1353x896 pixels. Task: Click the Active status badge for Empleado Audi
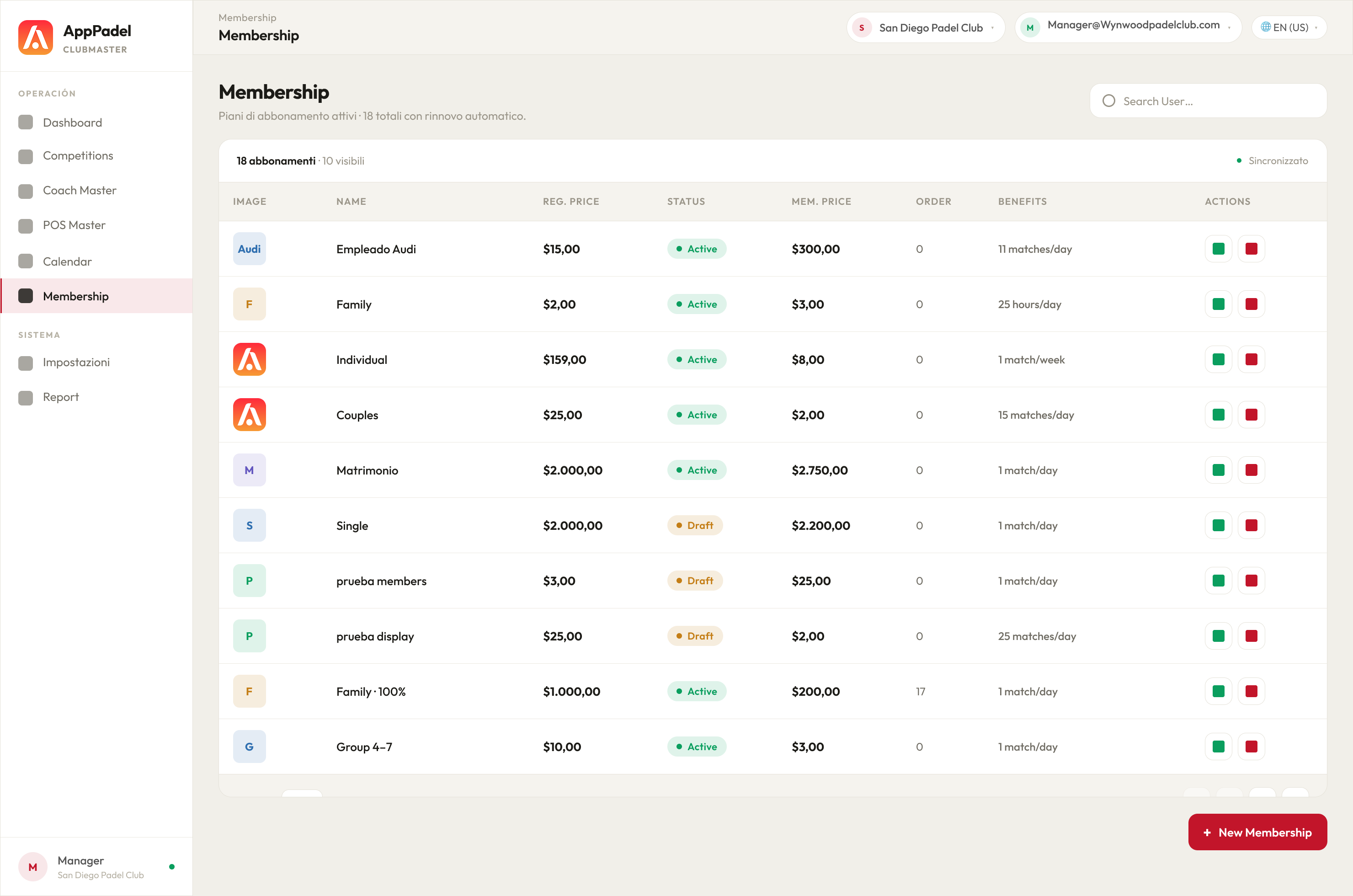coord(697,249)
